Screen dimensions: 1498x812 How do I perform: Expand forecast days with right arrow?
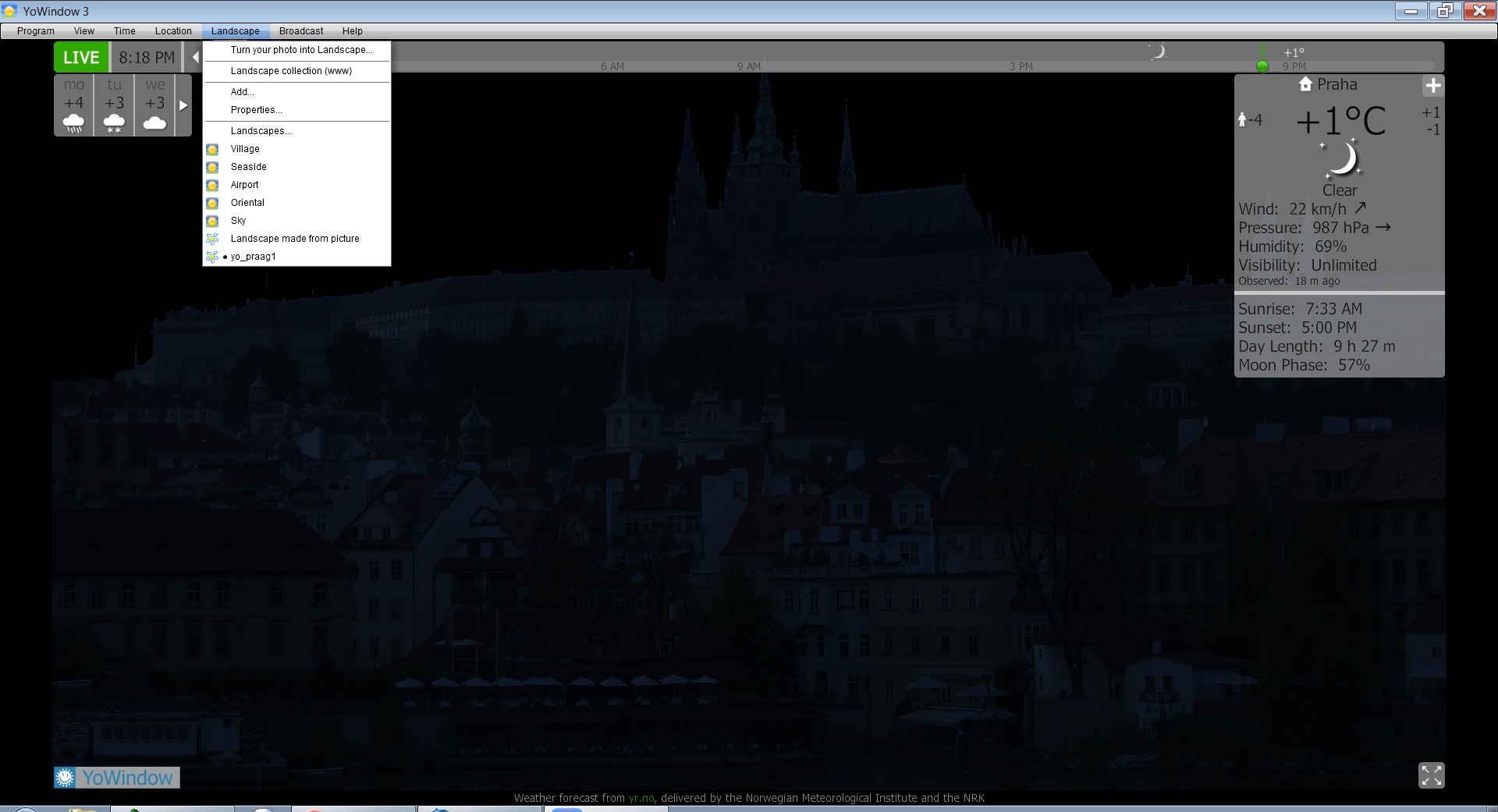pyautogui.click(x=183, y=105)
